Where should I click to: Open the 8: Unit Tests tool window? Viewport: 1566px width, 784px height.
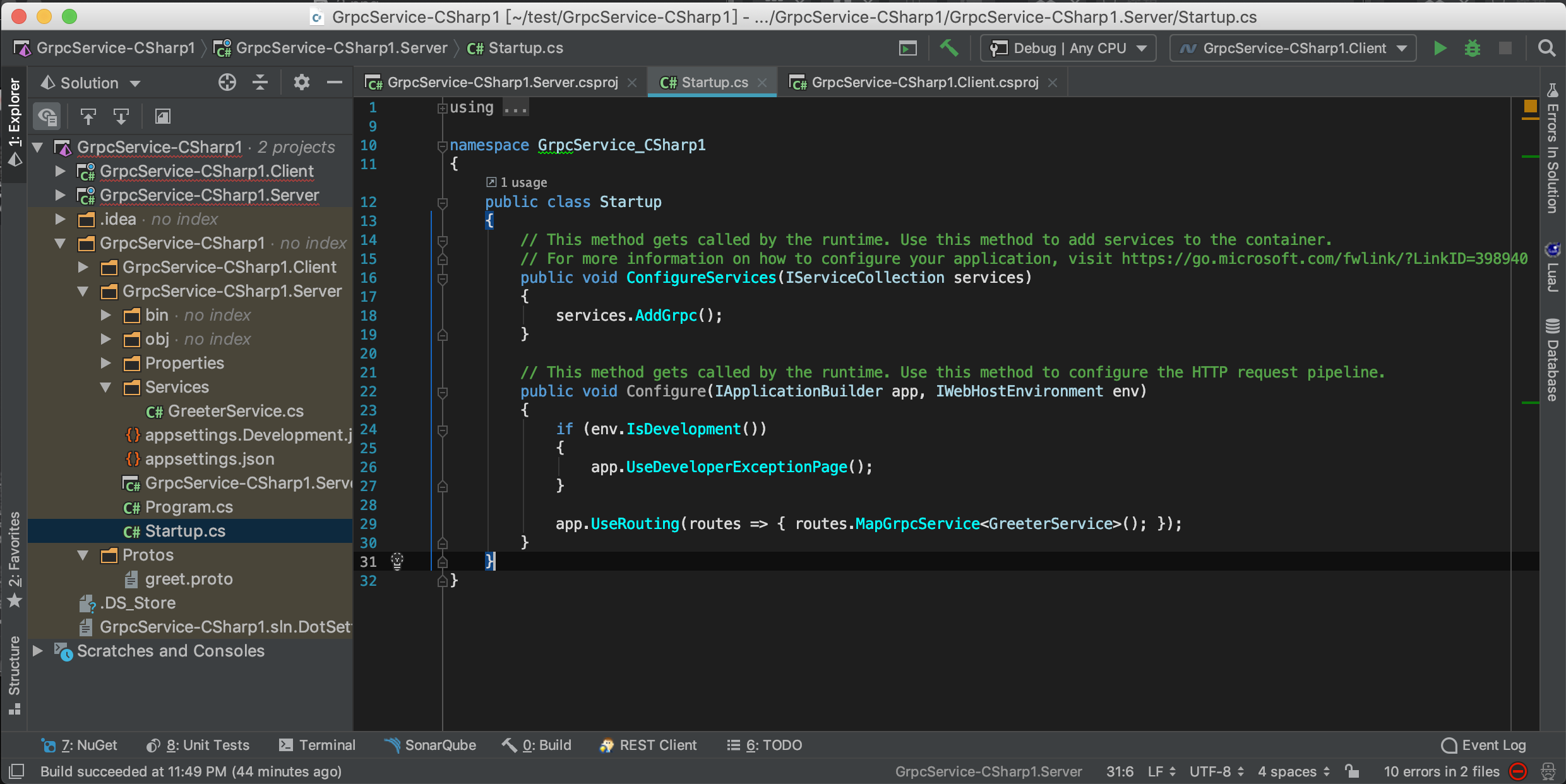198,745
